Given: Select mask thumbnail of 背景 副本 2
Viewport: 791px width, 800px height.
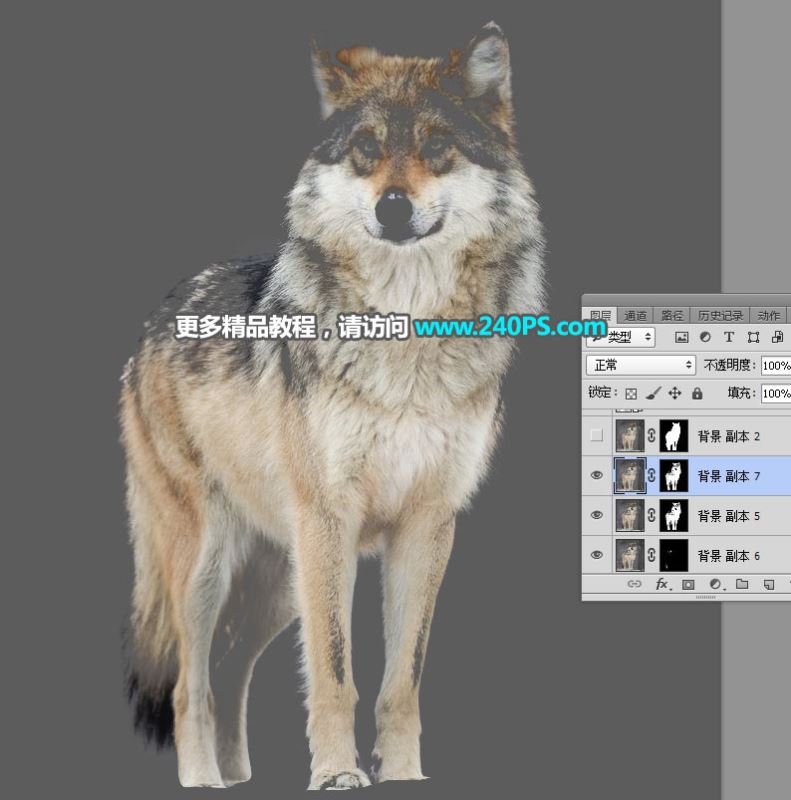Looking at the screenshot, I should click(674, 436).
